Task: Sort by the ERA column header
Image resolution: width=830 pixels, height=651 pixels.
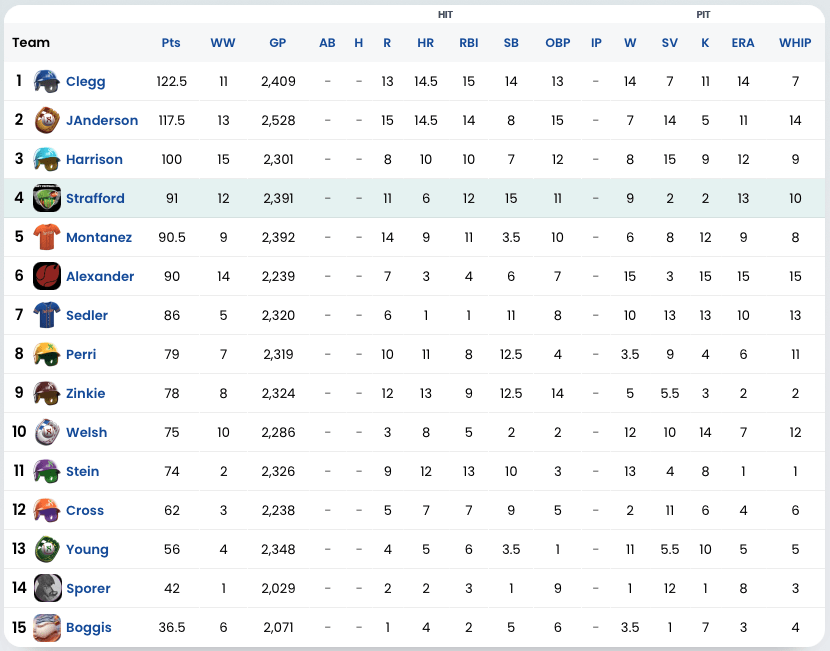Action: click(x=743, y=43)
